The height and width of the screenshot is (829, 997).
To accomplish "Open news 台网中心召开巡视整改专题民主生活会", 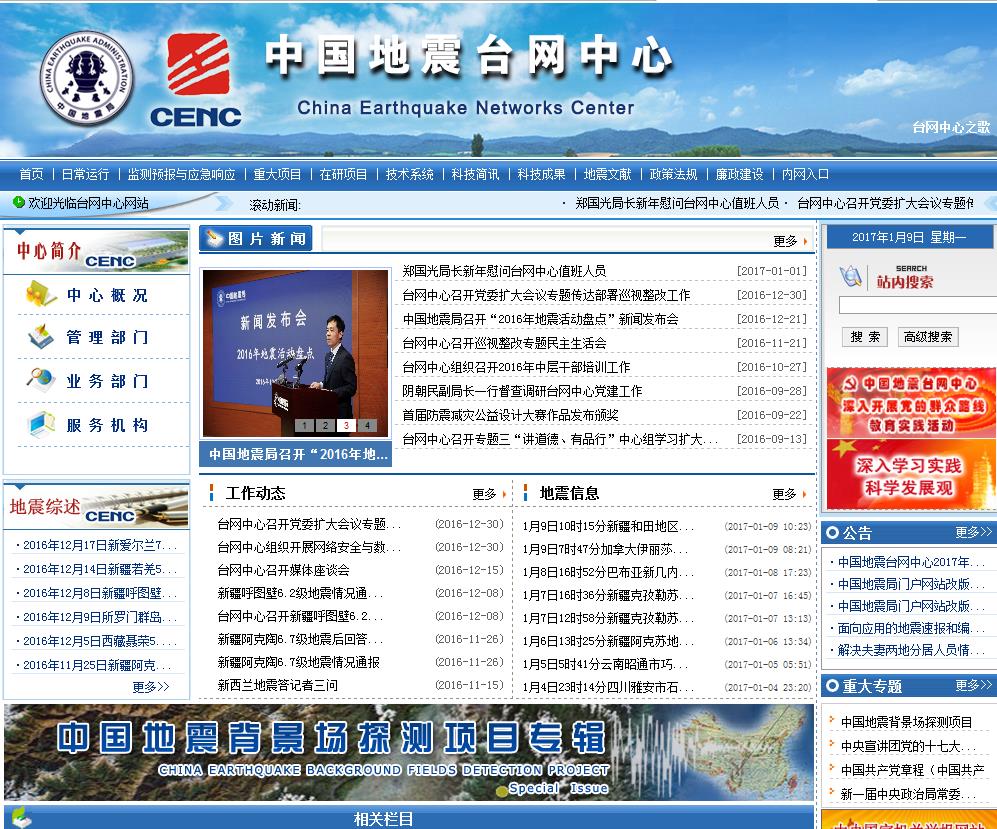I will pyautogui.click(x=504, y=343).
